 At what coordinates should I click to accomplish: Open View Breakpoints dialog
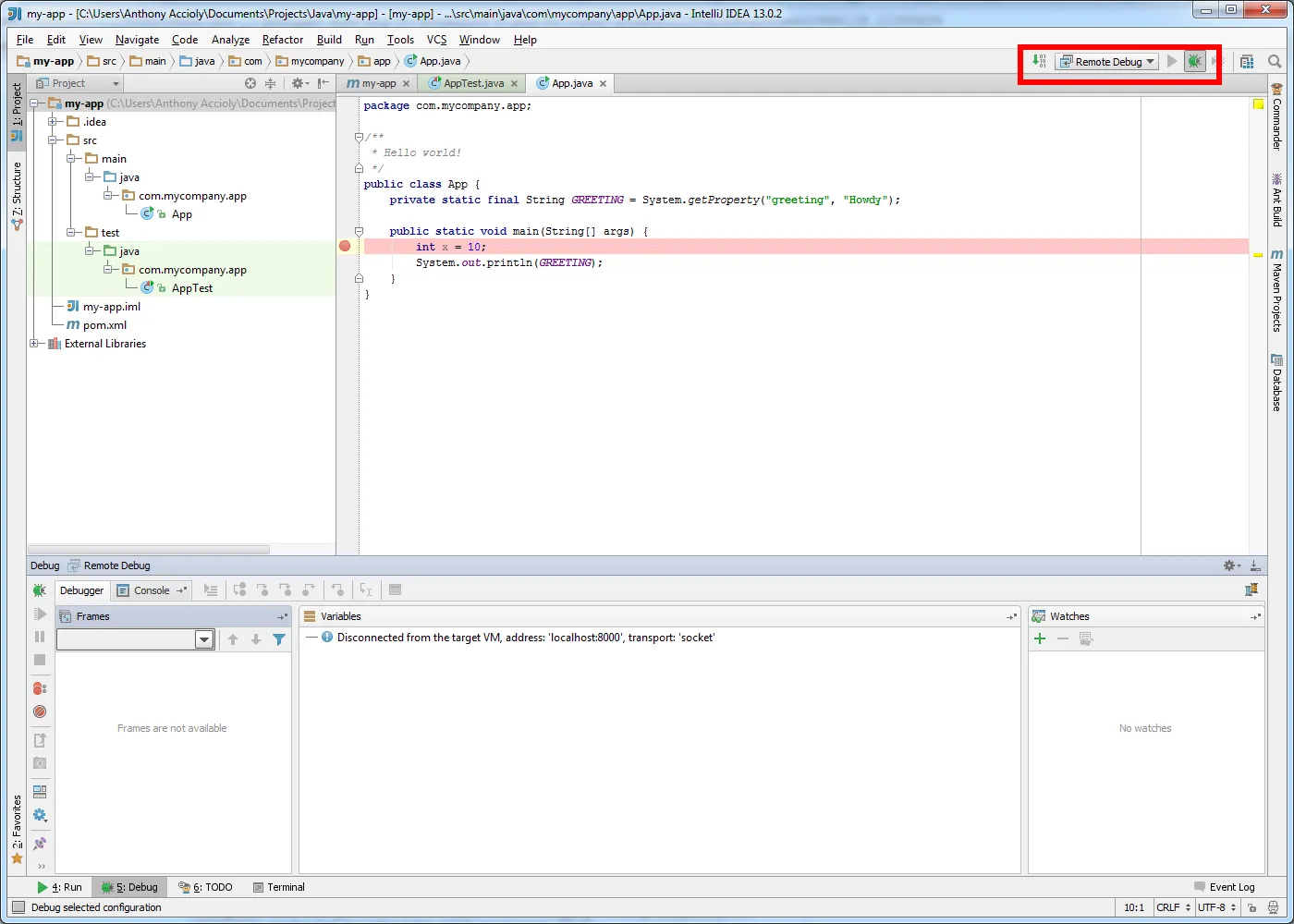pyautogui.click(x=40, y=688)
